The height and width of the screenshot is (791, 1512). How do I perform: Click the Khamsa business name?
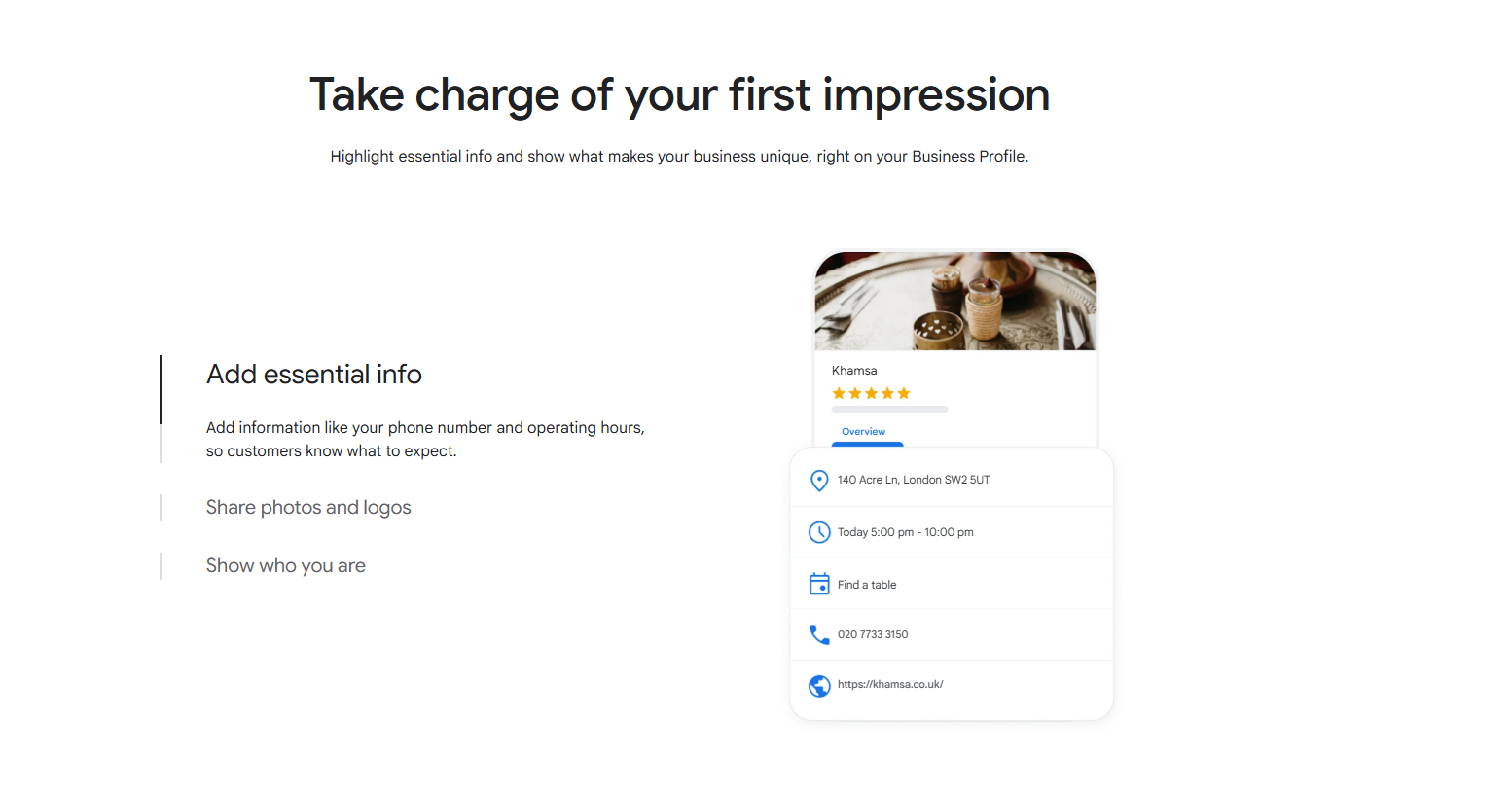854,371
